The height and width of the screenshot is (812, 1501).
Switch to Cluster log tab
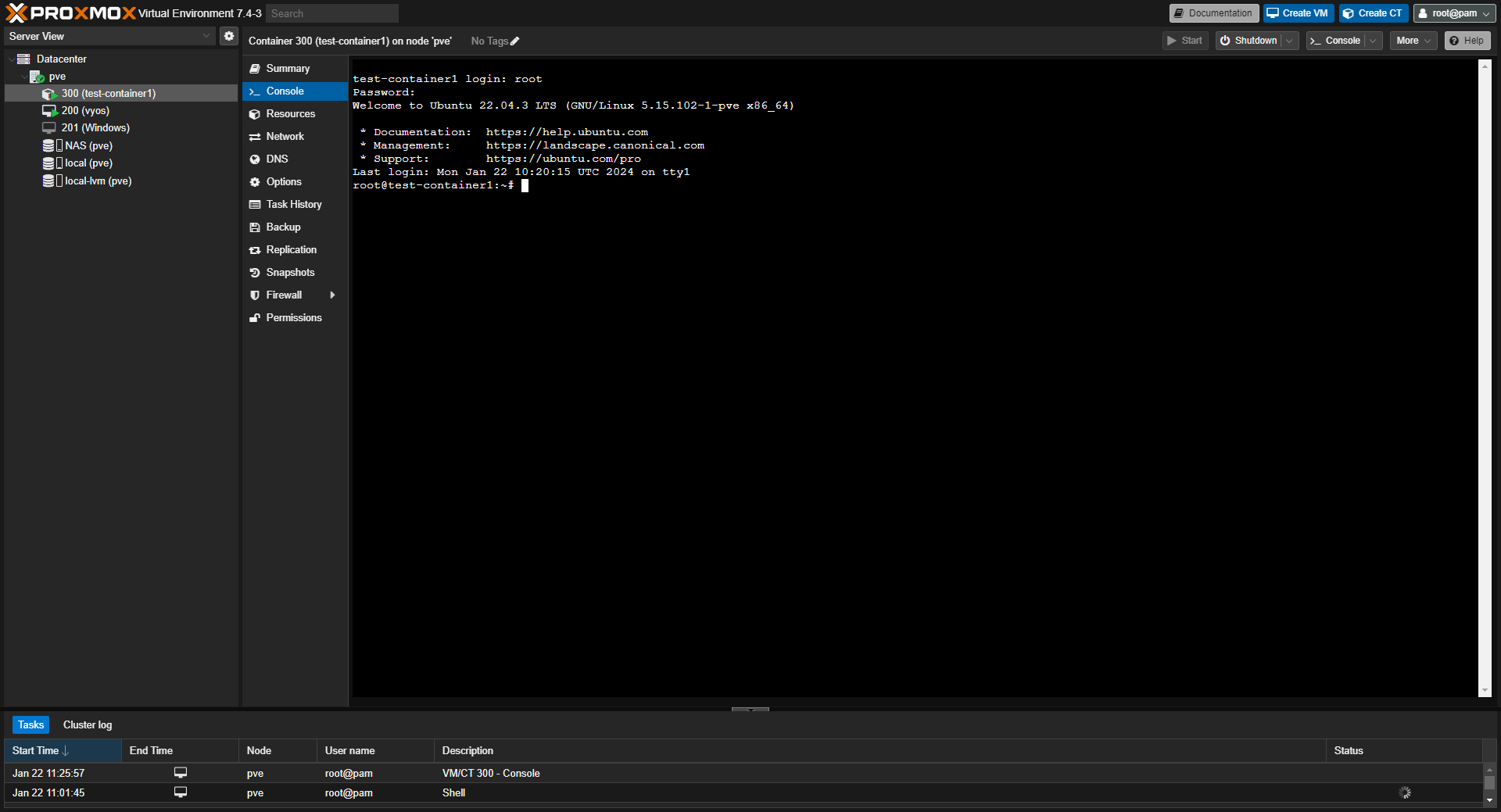coord(88,725)
